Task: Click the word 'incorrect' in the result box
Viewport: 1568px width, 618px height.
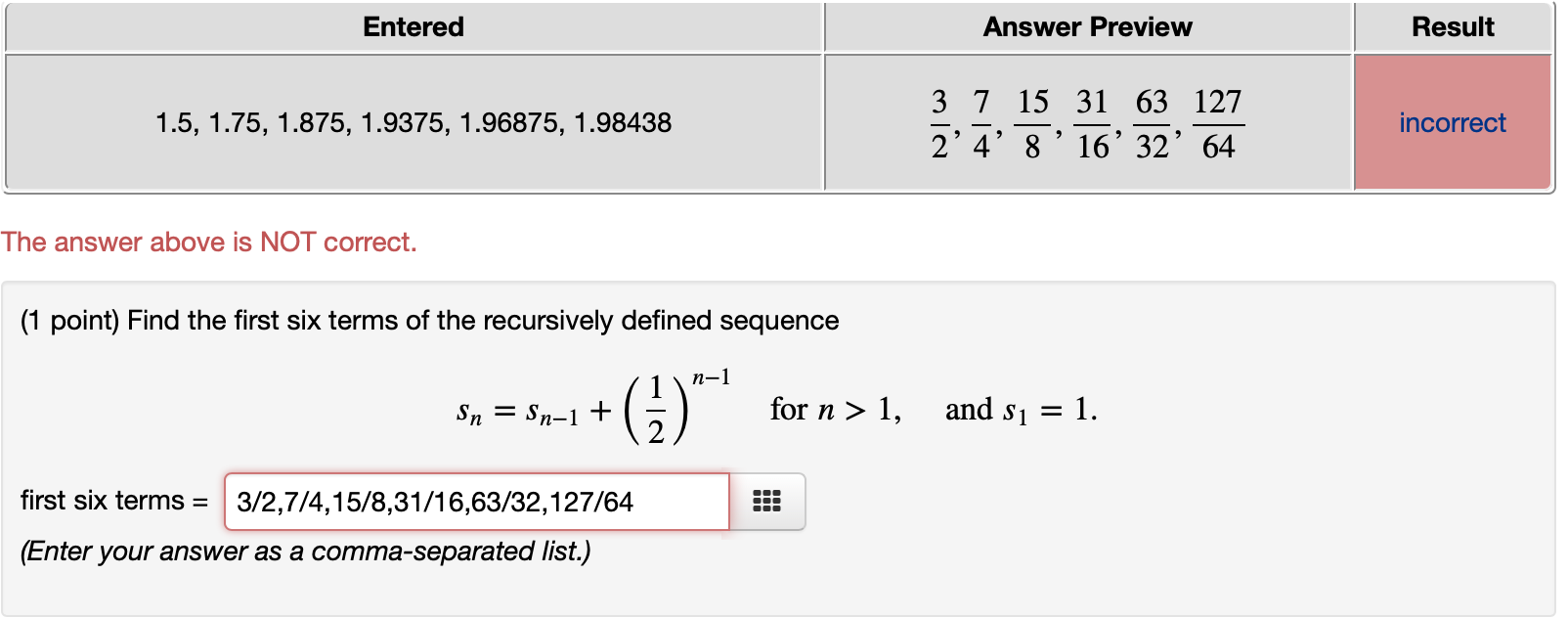Action: point(1453,121)
